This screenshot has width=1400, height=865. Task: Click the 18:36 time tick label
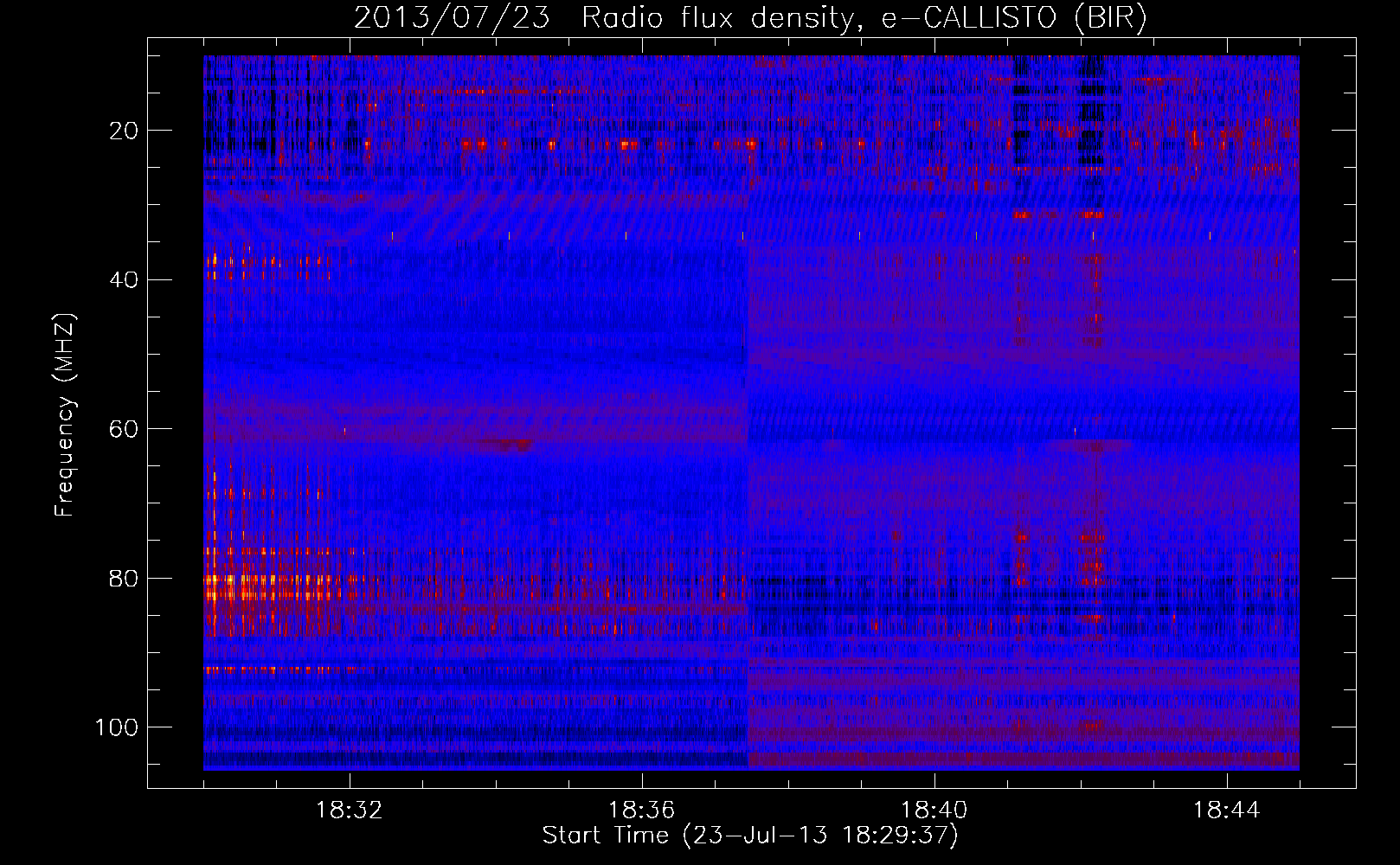[642, 811]
